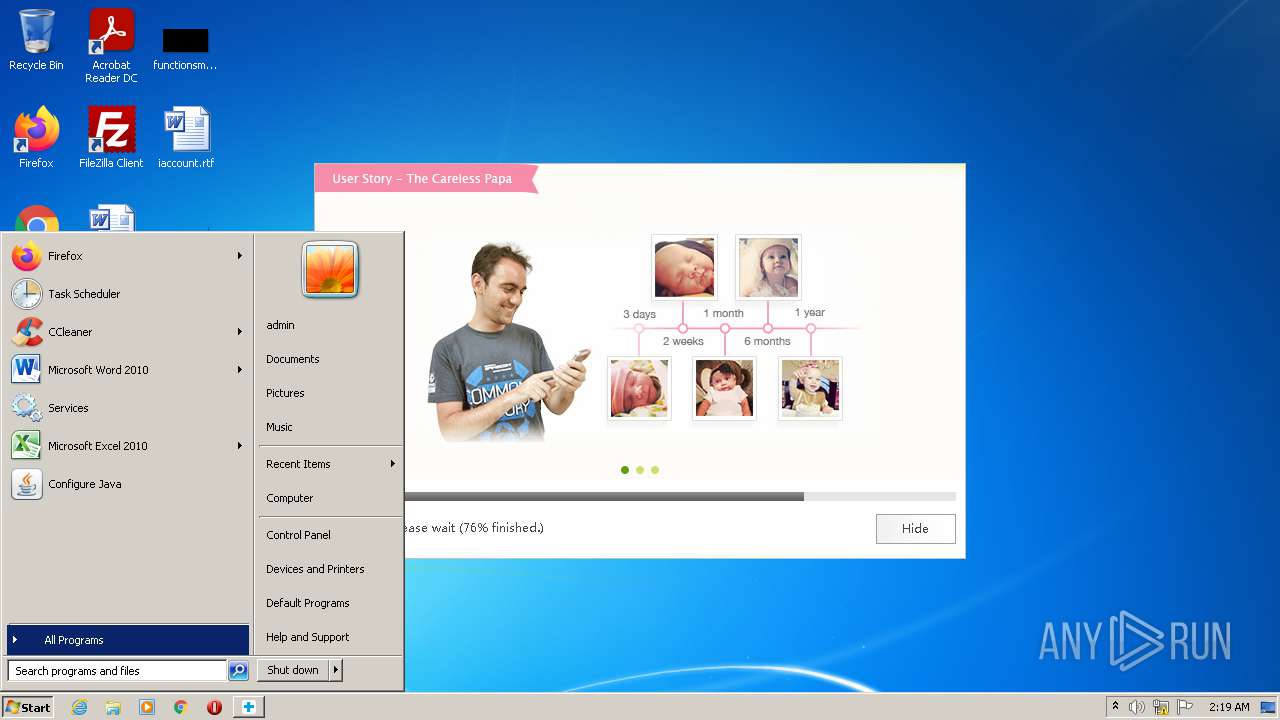
Task: Open Devices and Printers
Action: pos(329,569)
